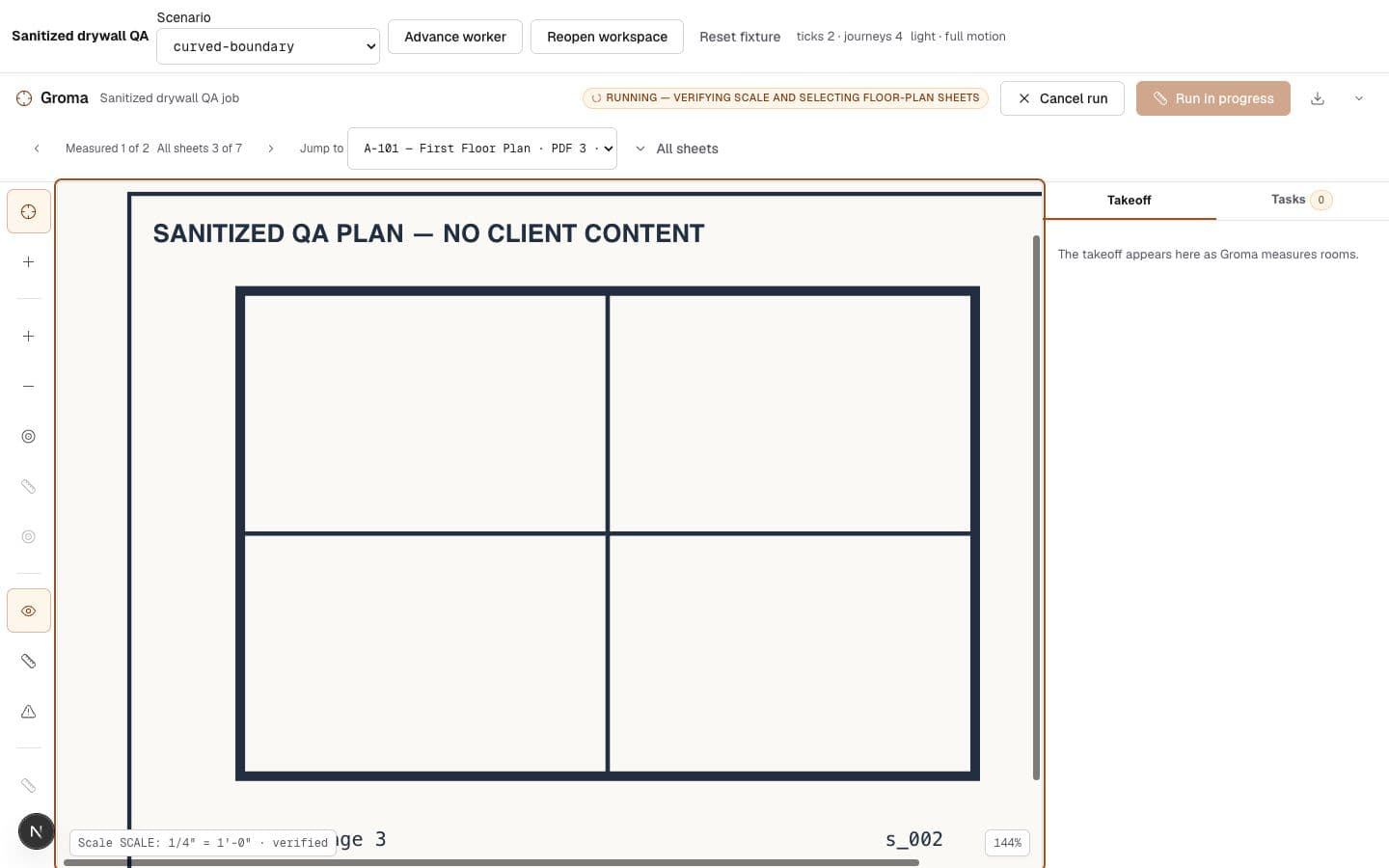The width and height of the screenshot is (1389, 868).
Task: Click the dark circular N avatar badge
Action: pyautogui.click(x=37, y=831)
